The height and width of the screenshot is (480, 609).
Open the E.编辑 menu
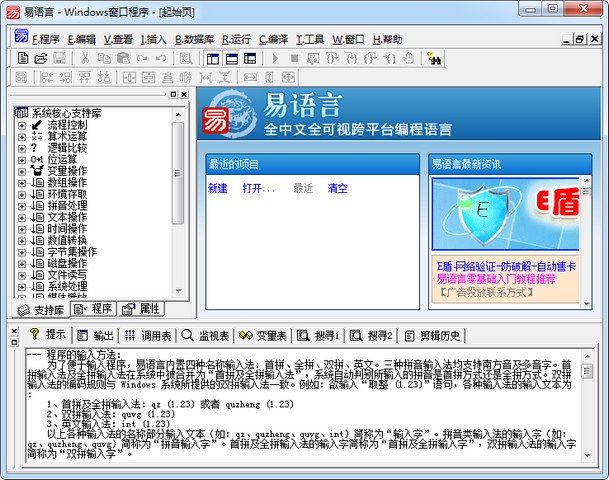(x=82, y=39)
